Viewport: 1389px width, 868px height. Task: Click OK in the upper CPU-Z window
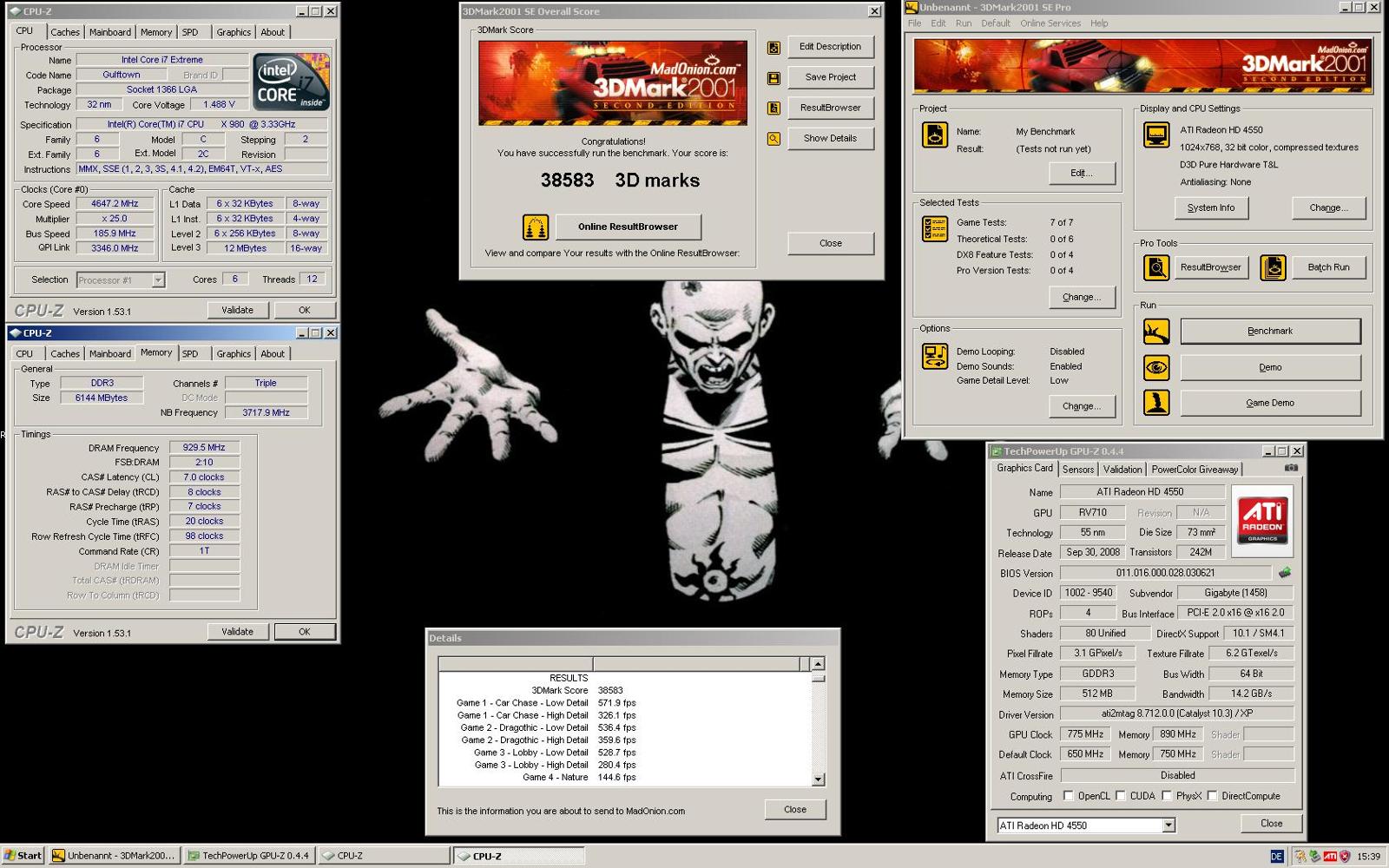tap(305, 310)
